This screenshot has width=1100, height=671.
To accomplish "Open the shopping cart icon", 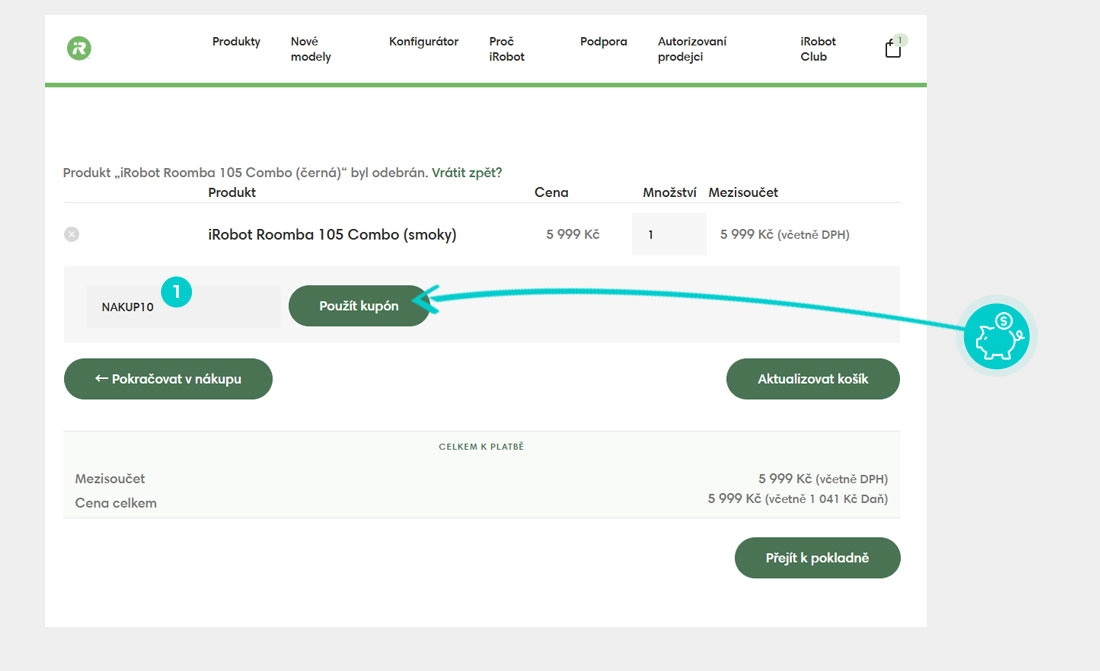I will click(893, 48).
